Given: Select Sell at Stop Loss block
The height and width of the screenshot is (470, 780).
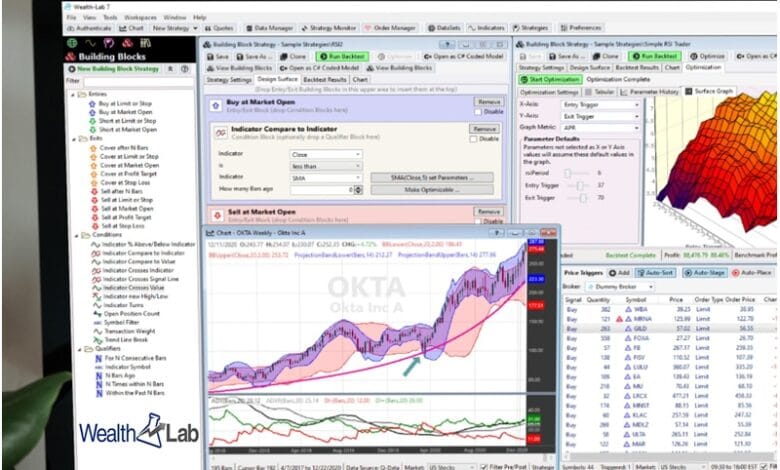Looking at the screenshot, I should [x=123, y=226].
